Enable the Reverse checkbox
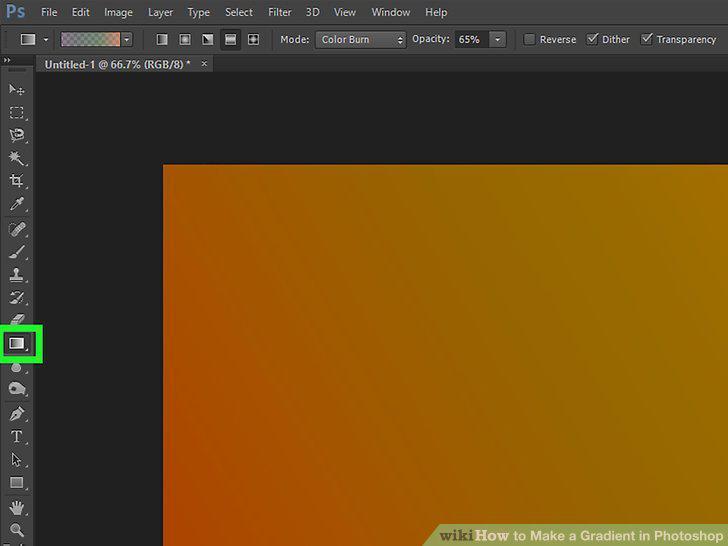The height and width of the screenshot is (546, 728). coord(529,39)
